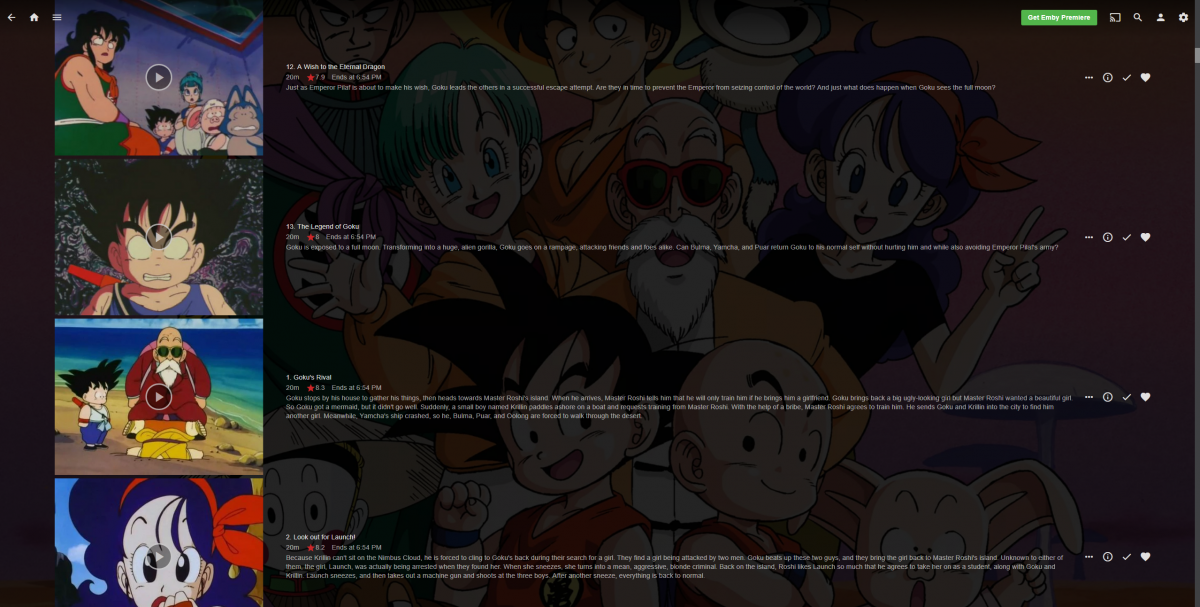
Task: Mark The Legend of Goku as played
Action: [1126, 237]
